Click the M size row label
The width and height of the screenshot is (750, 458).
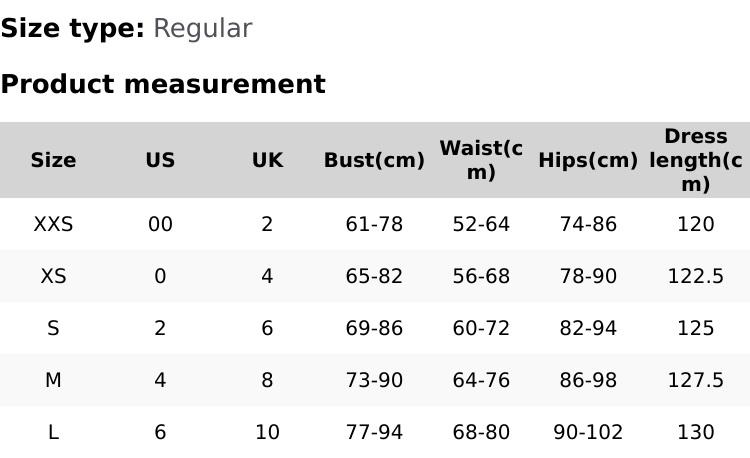coord(53,380)
